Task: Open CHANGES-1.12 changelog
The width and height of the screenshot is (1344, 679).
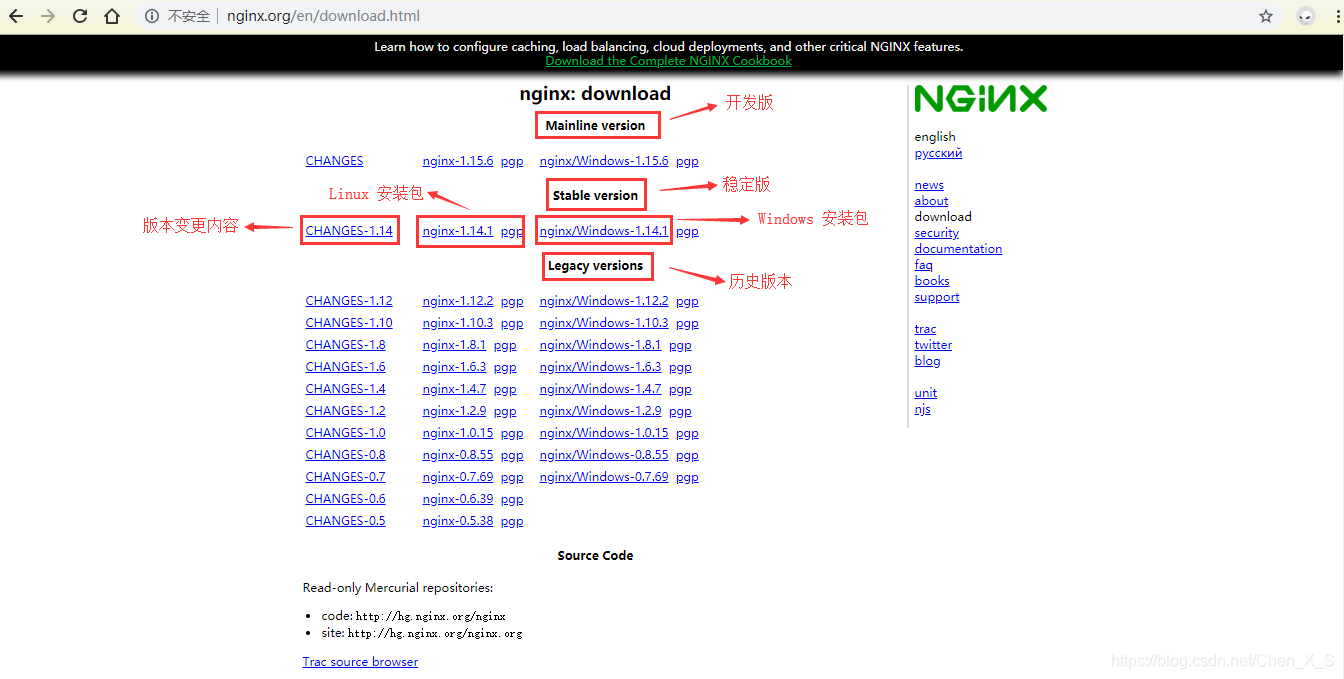Action: (349, 301)
